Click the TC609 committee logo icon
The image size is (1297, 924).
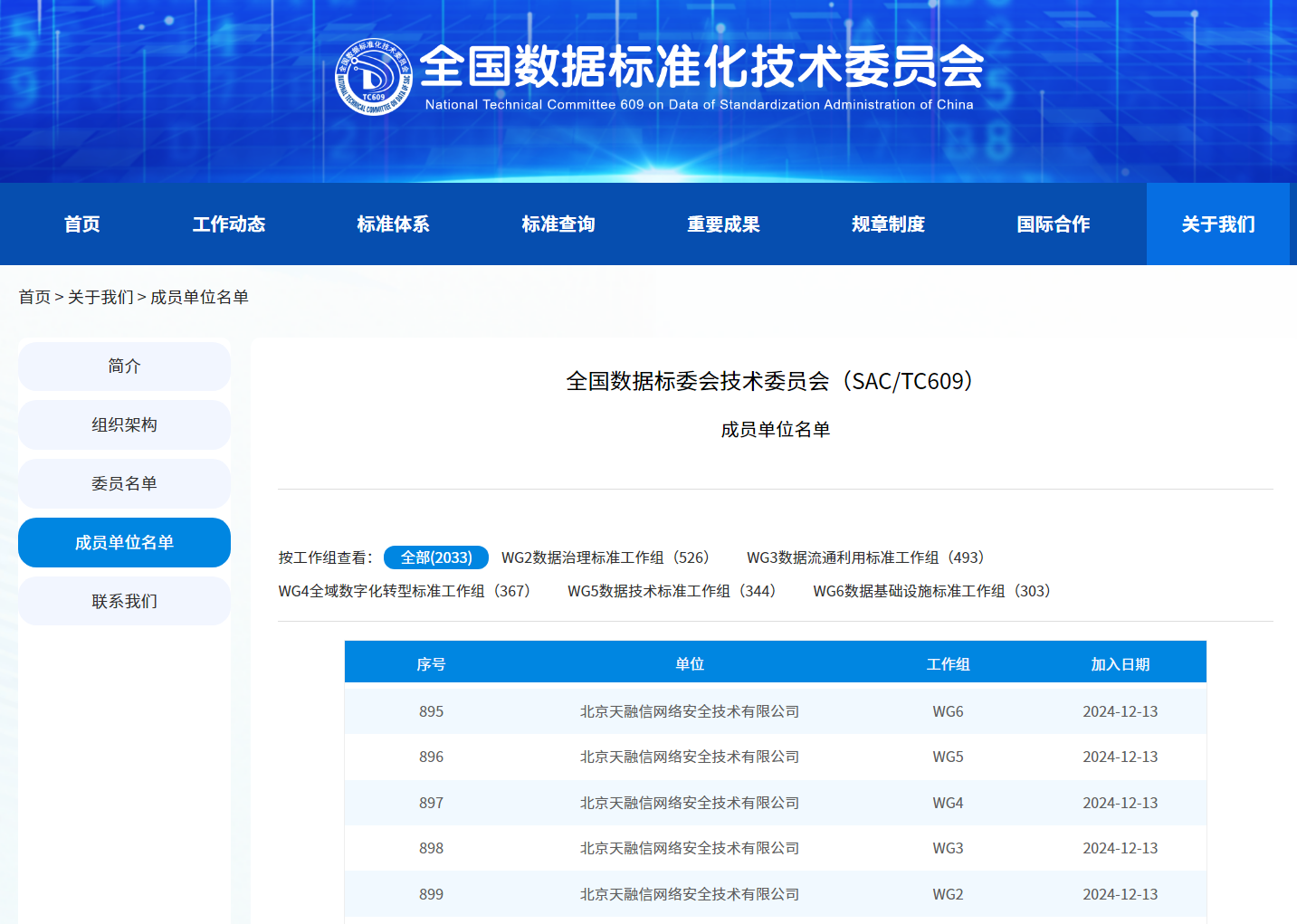(373, 77)
